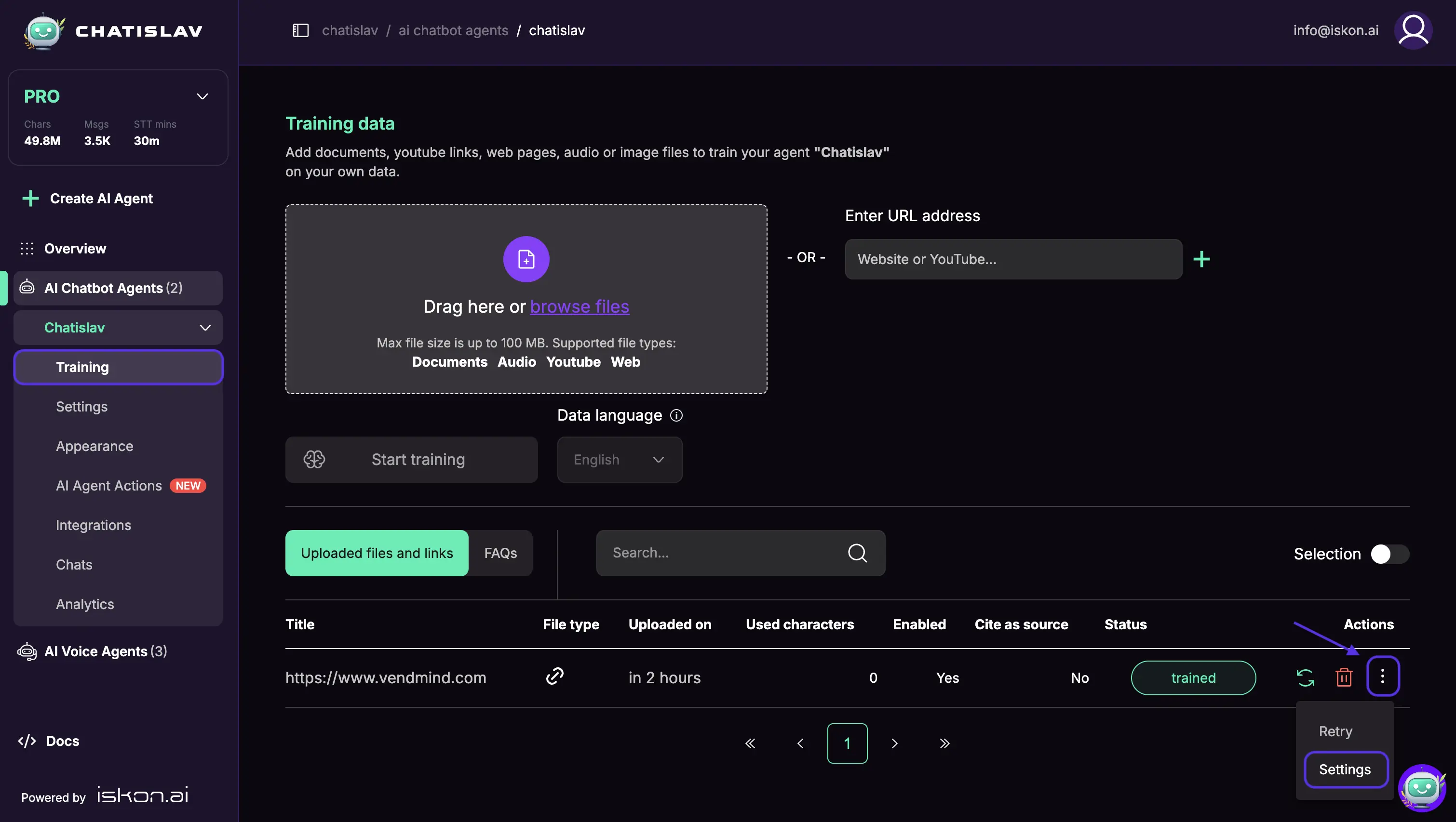The image size is (1456, 822).
Task: Open the user profile avatar
Action: click(x=1413, y=30)
